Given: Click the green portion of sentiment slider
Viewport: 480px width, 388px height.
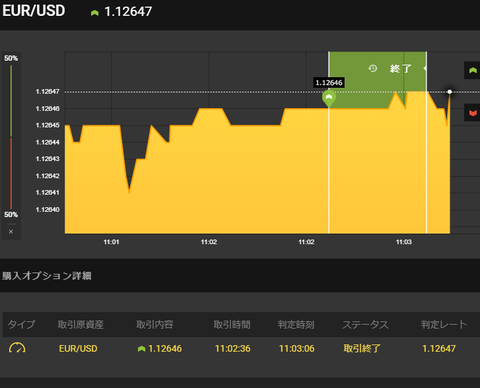Looking at the screenshot, I should pos(11,101).
